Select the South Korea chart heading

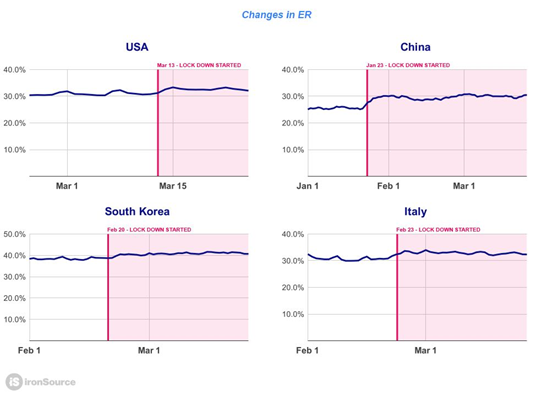(137, 211)
